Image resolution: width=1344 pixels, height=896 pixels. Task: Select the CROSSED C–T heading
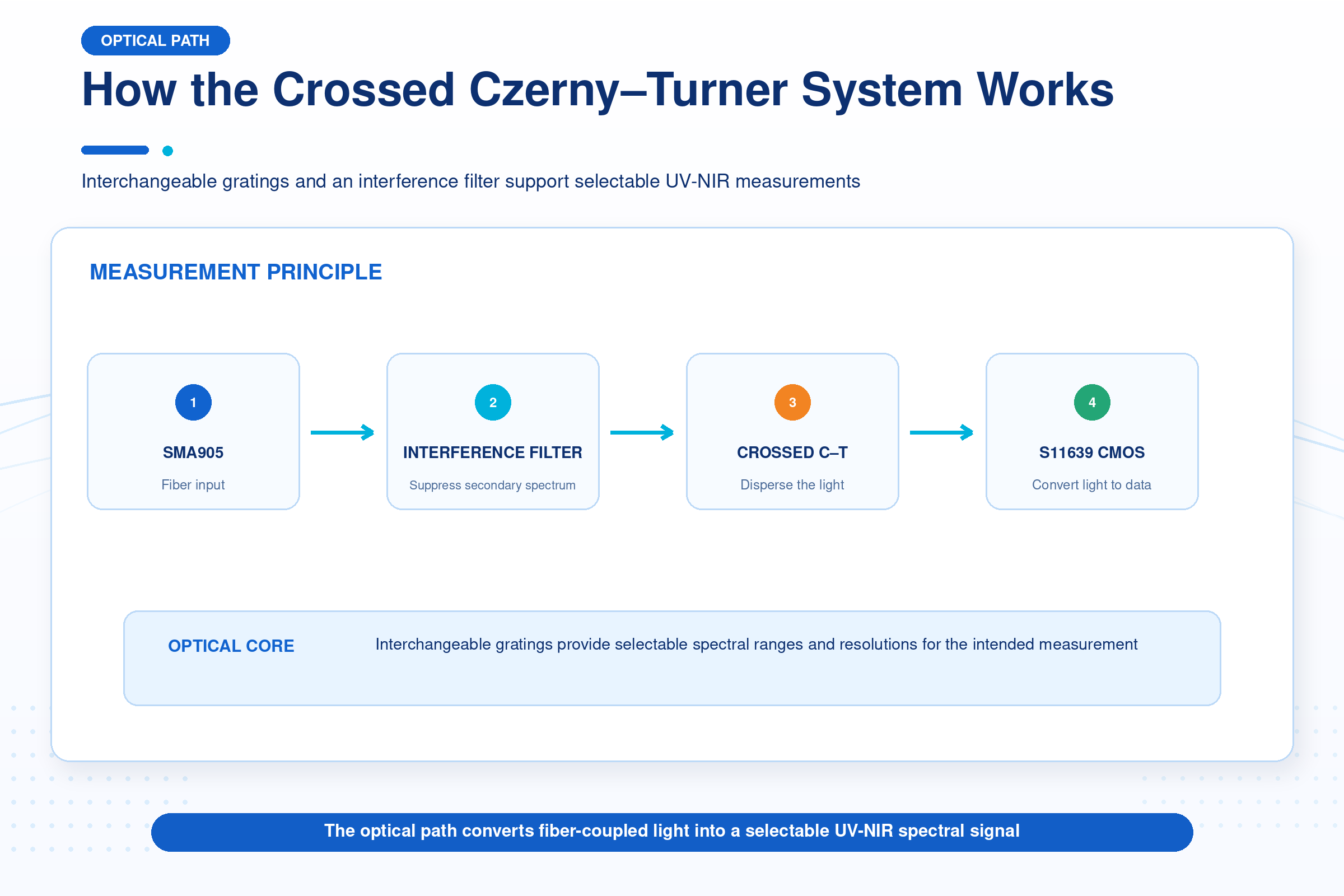pos(792,452)
